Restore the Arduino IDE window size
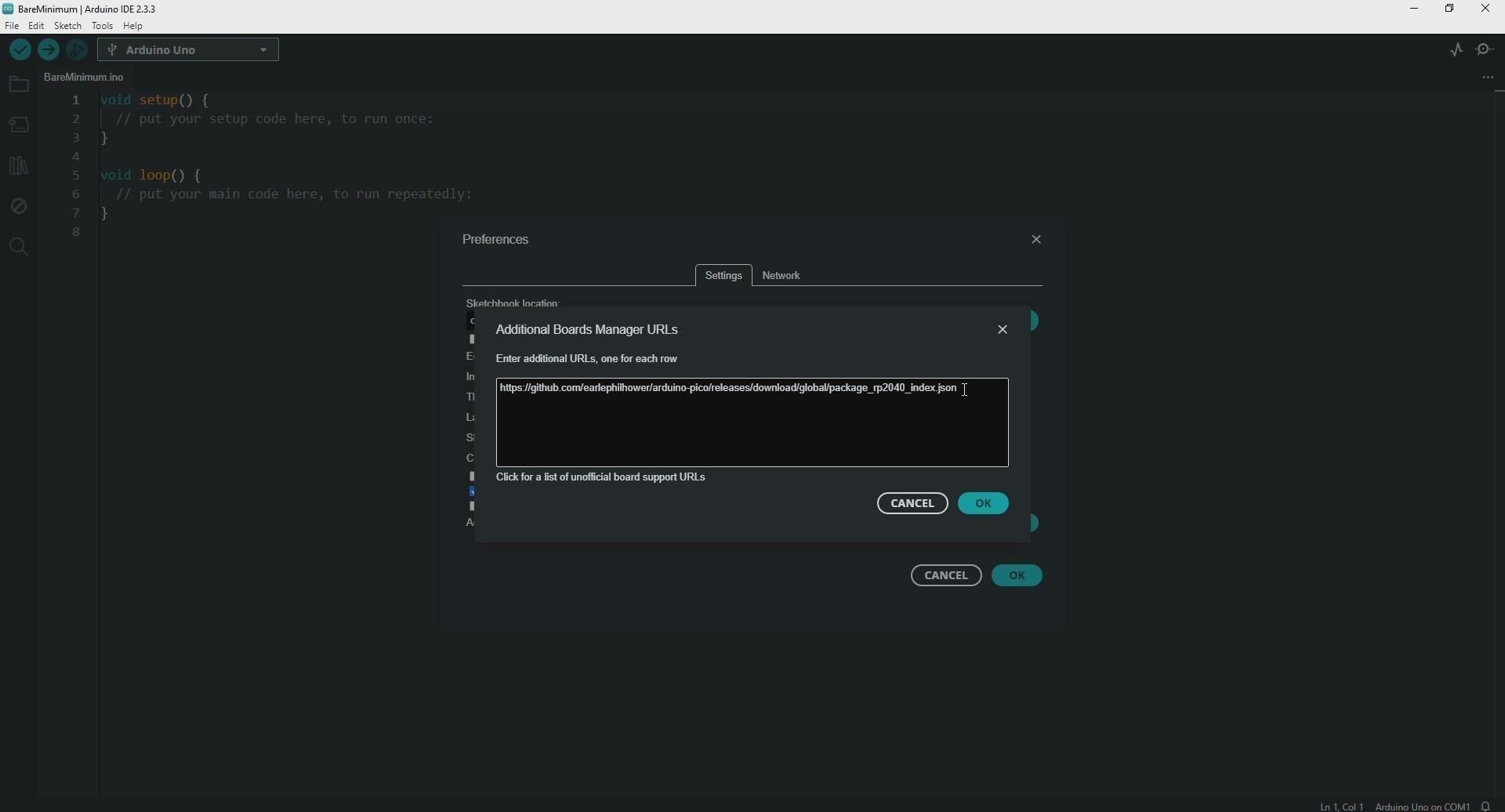This screenshot has height=812, width=1505. pyautogui.click(x=1451, y=9)
